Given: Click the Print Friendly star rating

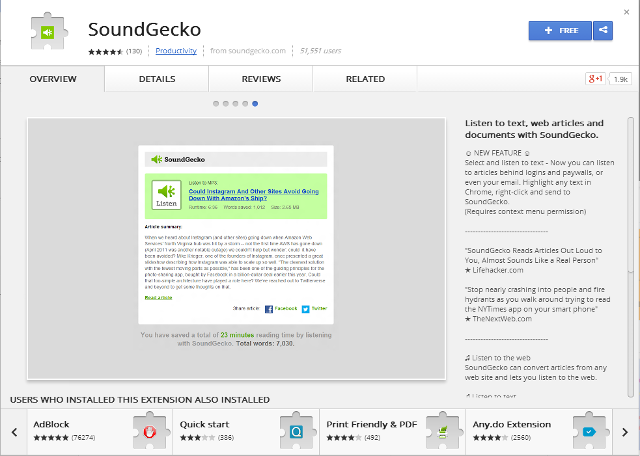Looking at the screenshot, I should click(344, 438).
